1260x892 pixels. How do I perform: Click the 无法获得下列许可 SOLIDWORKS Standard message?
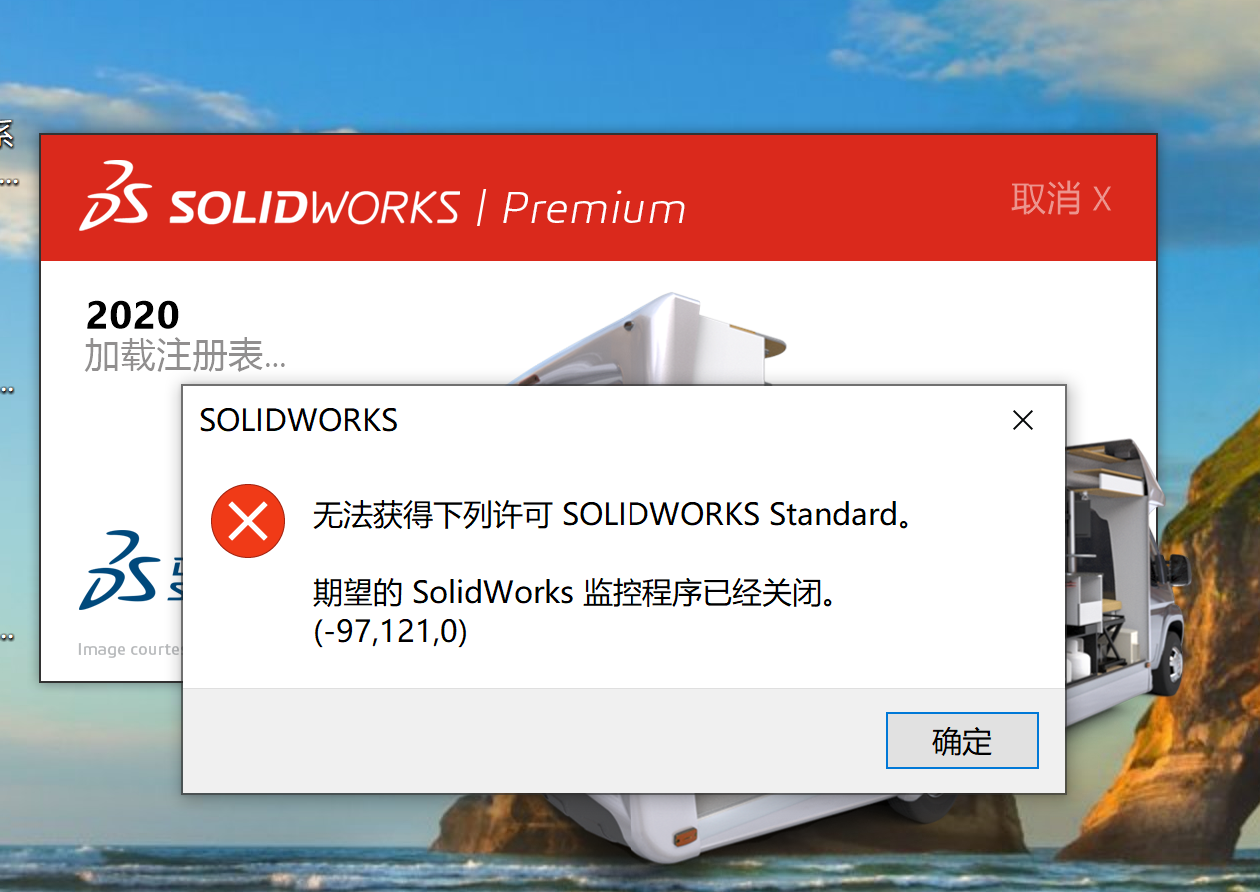[x=612, y=515]
